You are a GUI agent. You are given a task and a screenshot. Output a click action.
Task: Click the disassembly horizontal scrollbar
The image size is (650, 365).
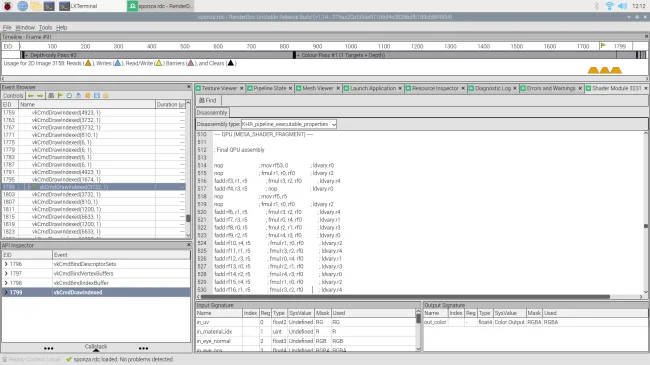[x=405, y=297]
